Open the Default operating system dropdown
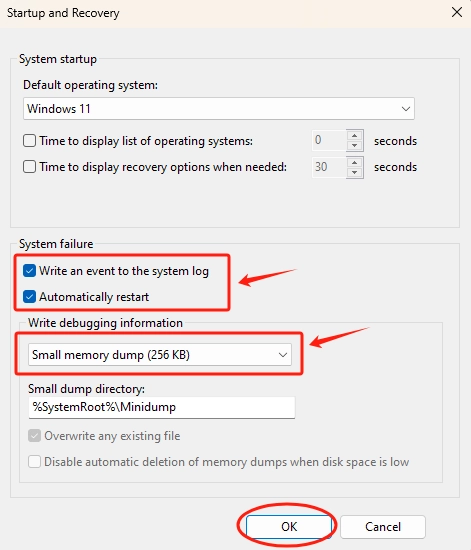Image resolution: width=471 pixels, height=550 pixels. [x=219, y=109]
